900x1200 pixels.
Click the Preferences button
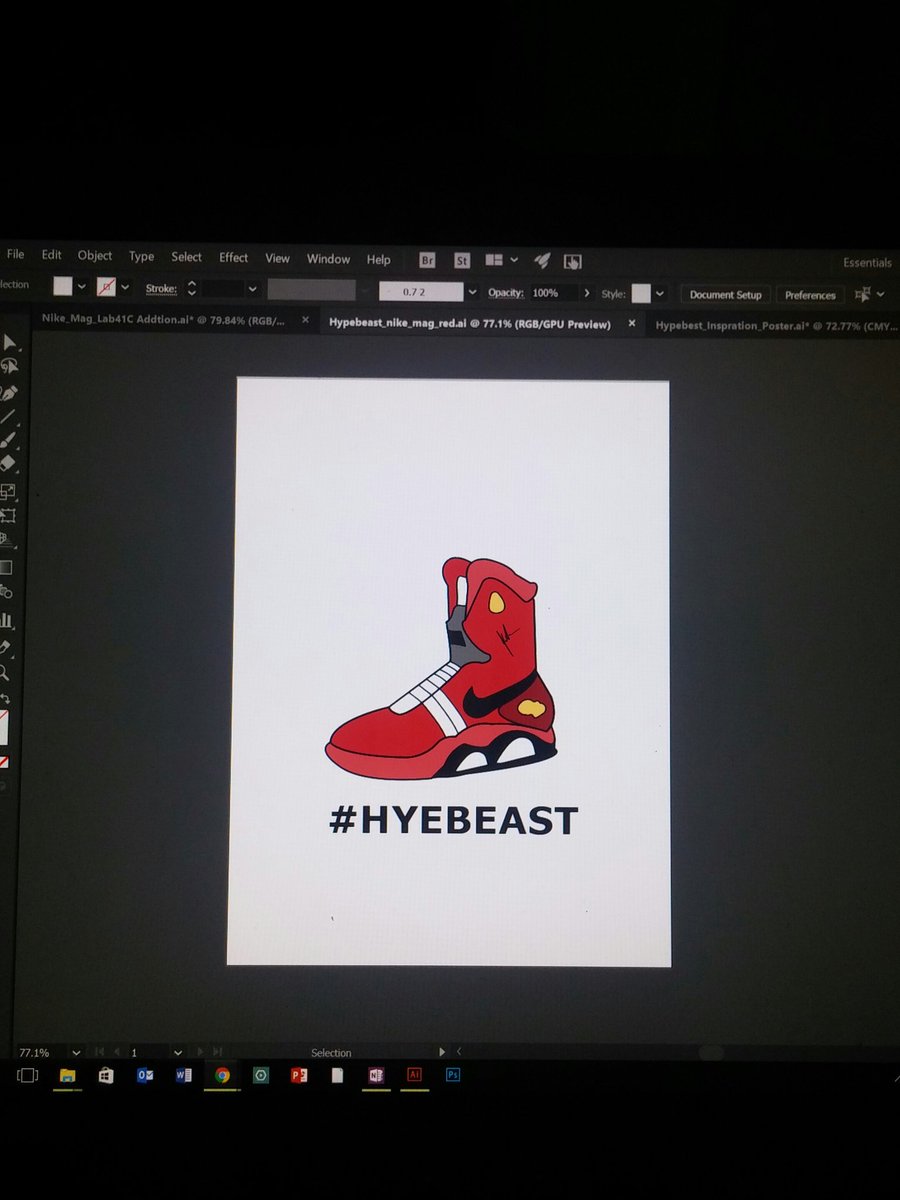(810, 295)
